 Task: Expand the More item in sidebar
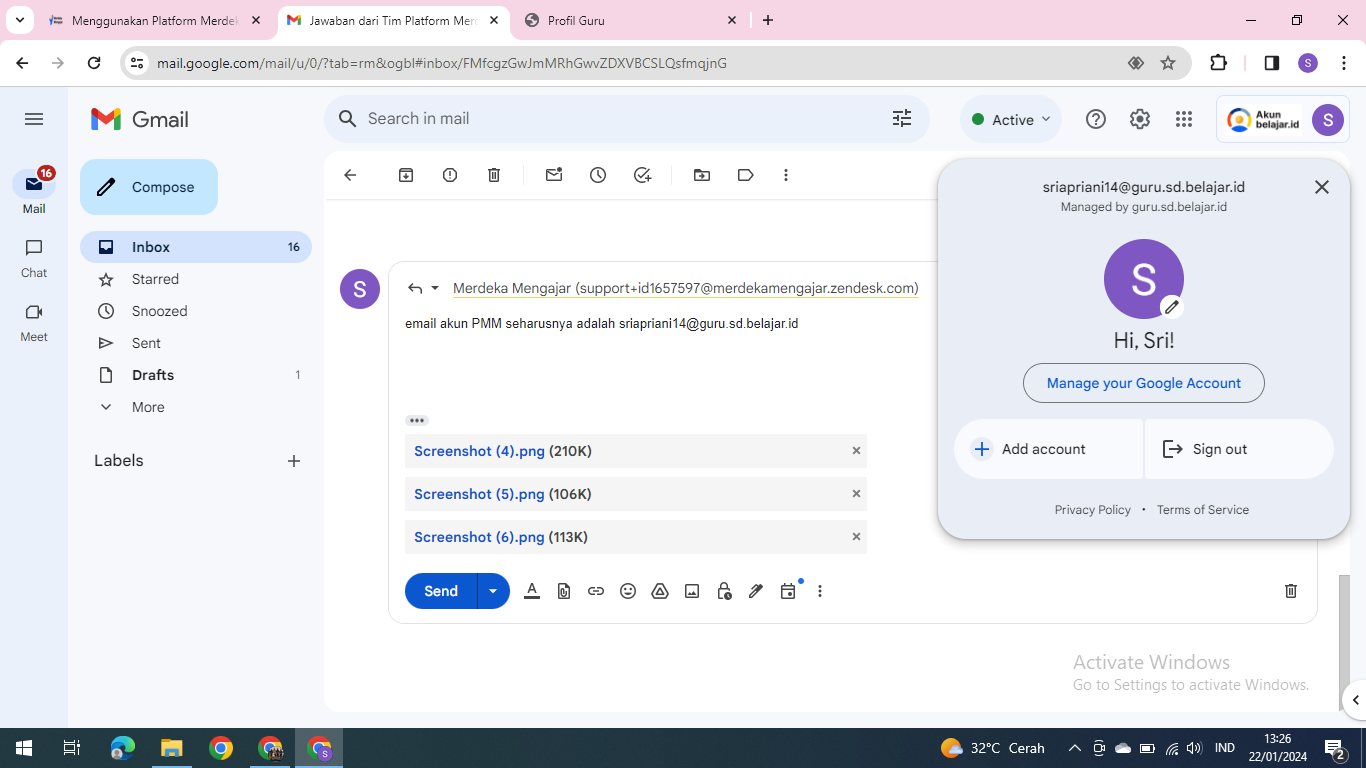pyautogui.click(x=148, y=407)
